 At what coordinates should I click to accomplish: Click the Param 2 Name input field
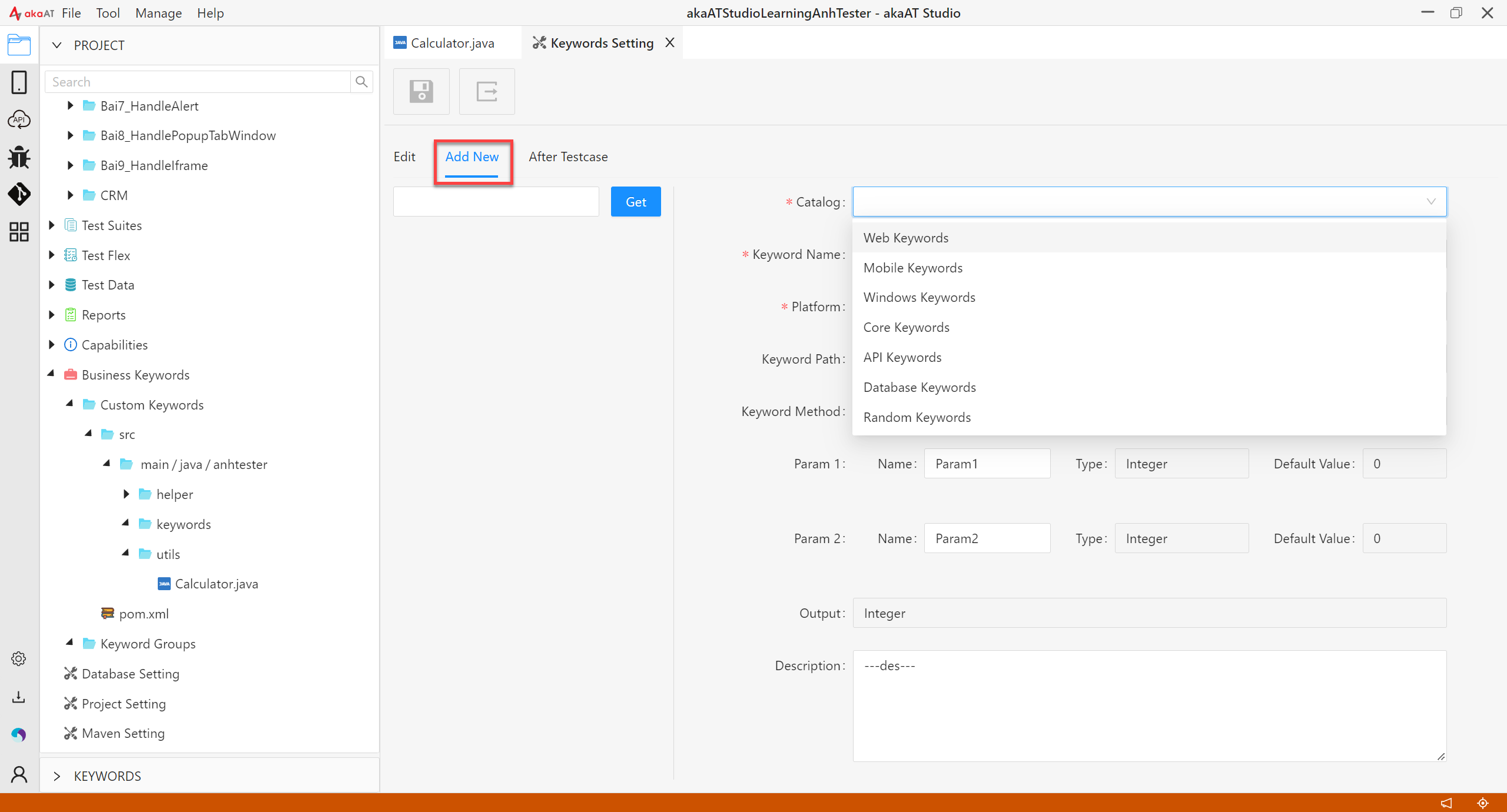(x=987, y=538)
